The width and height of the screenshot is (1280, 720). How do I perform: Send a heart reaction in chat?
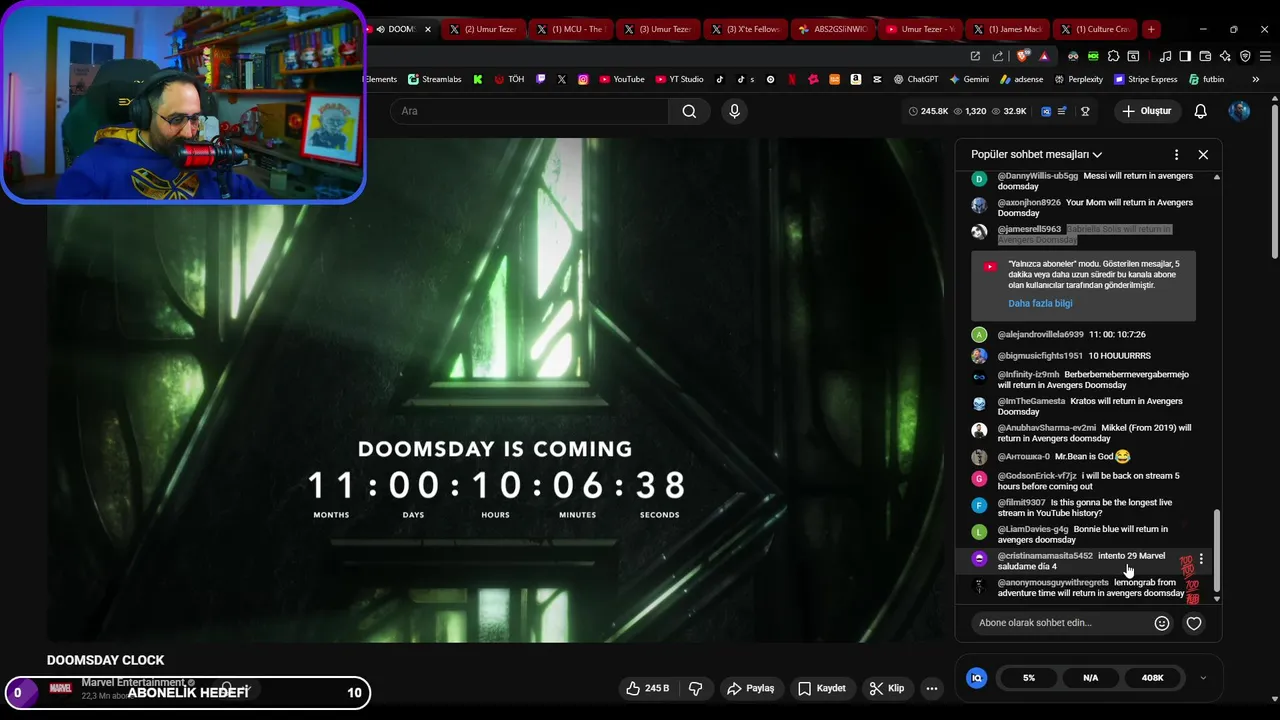(1193, 623)
